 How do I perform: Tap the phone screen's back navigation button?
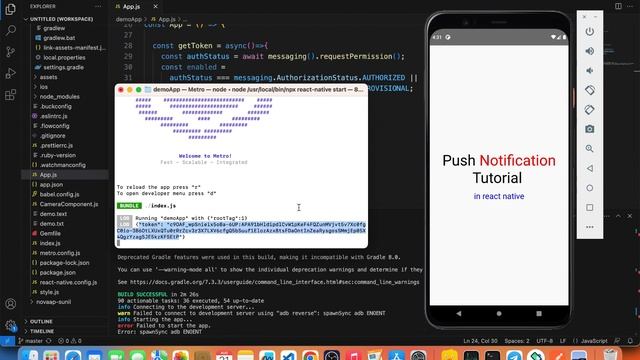tap(459, 313)
